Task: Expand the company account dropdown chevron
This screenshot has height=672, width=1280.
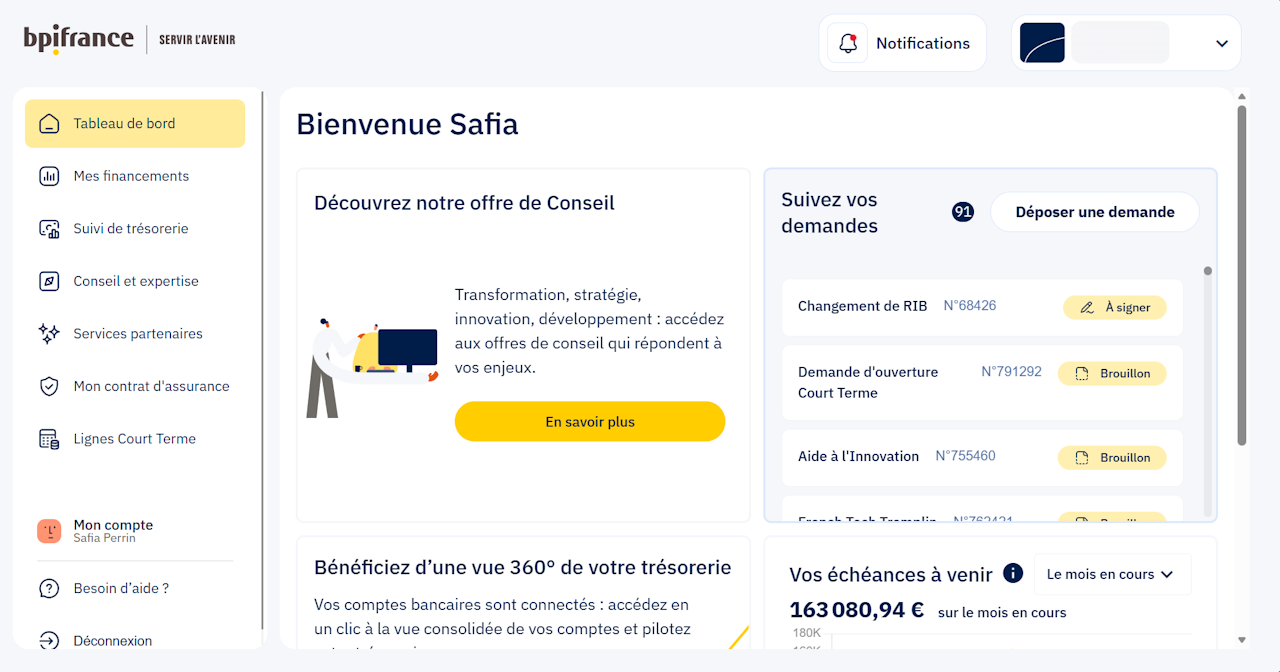Action: 1221,43
